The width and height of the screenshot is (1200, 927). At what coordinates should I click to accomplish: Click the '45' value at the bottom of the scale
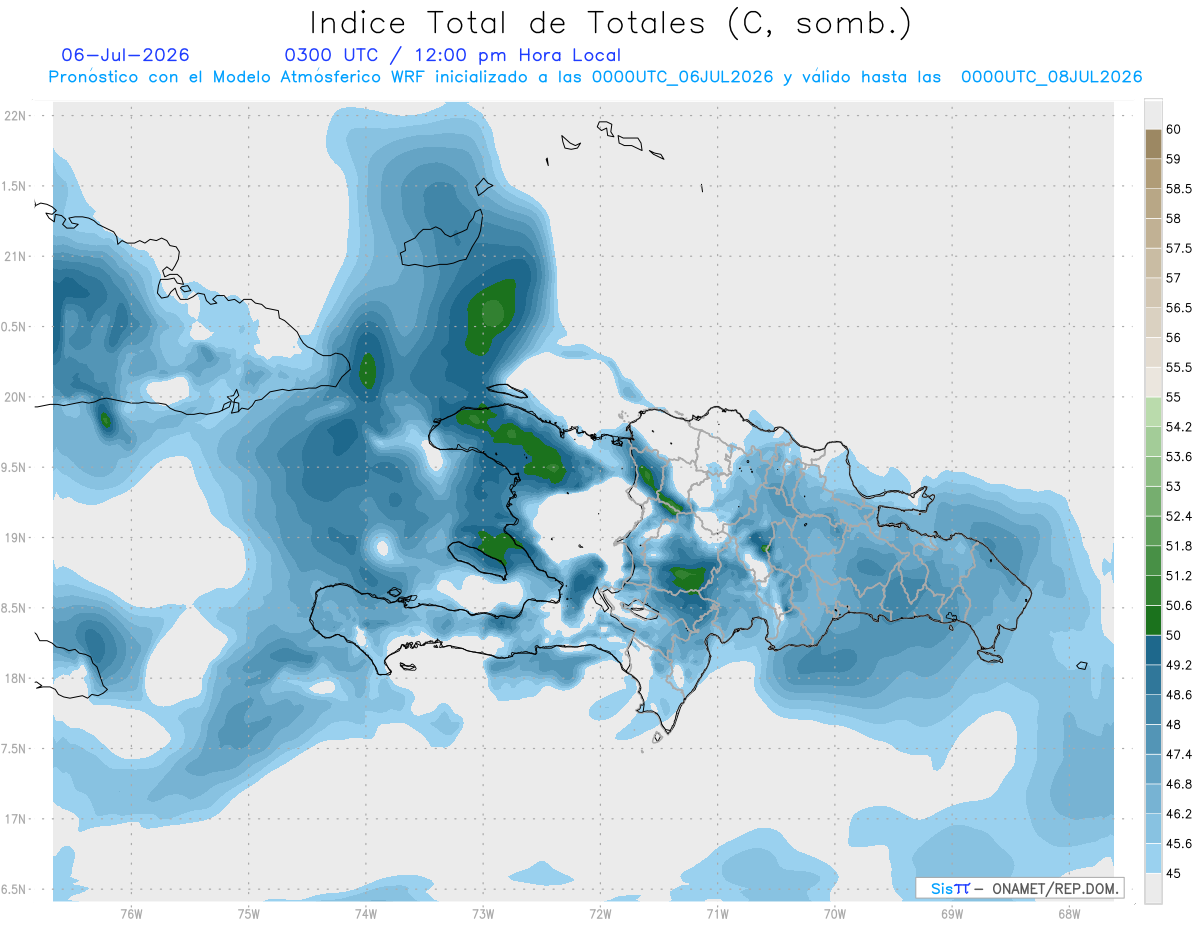(x=1173, y=873)
